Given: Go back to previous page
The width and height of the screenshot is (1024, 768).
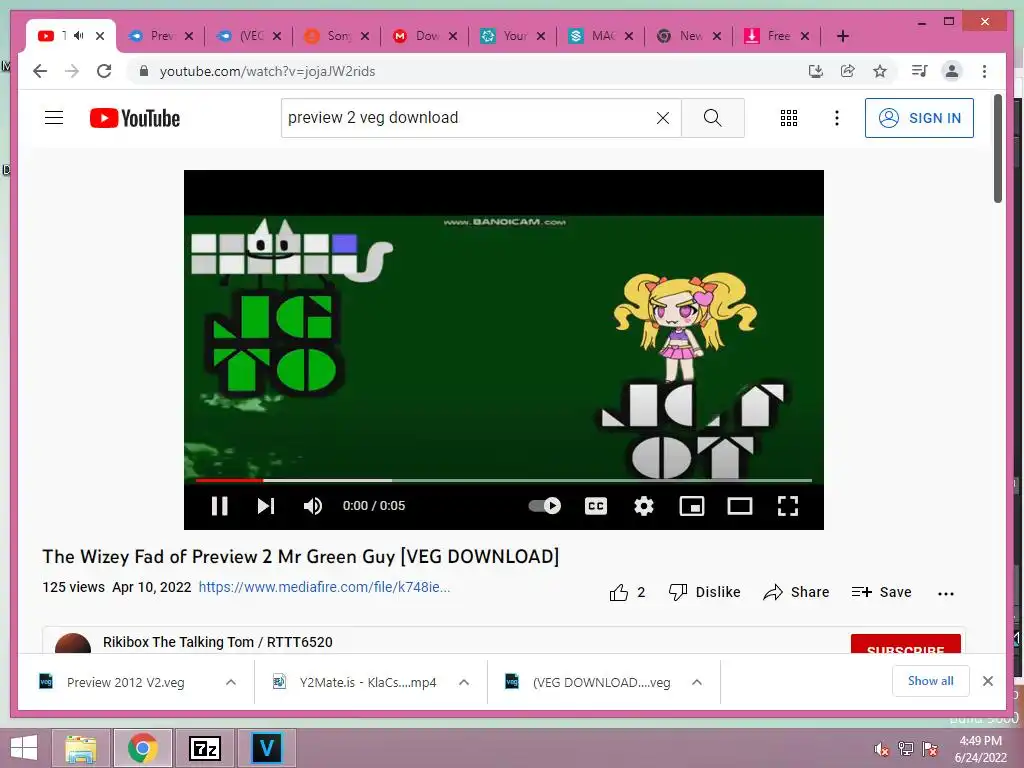Looking at the screenshot, I should tap(40, 71).
